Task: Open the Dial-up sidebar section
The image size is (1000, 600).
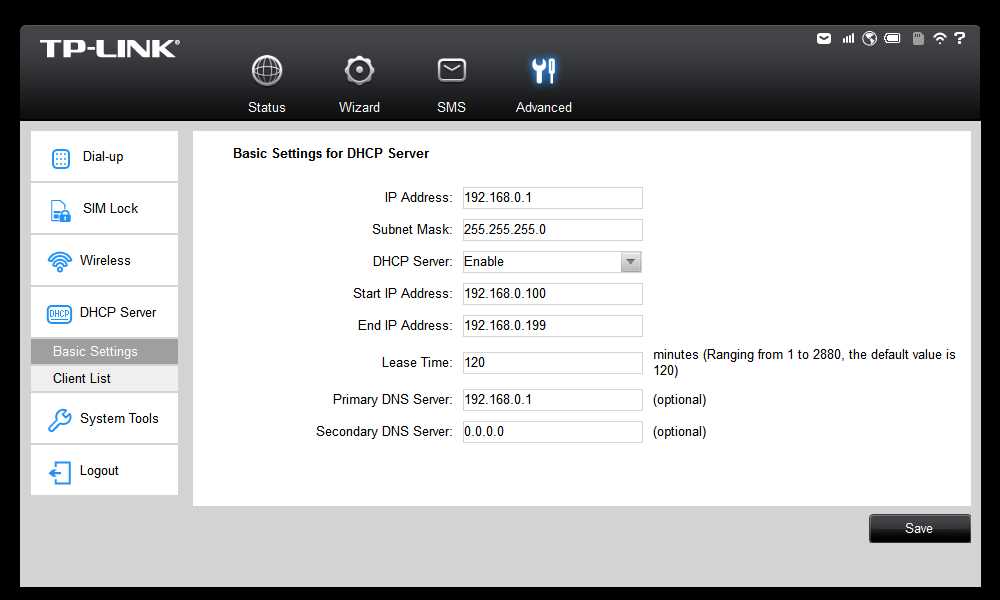Action: (105, 157)
